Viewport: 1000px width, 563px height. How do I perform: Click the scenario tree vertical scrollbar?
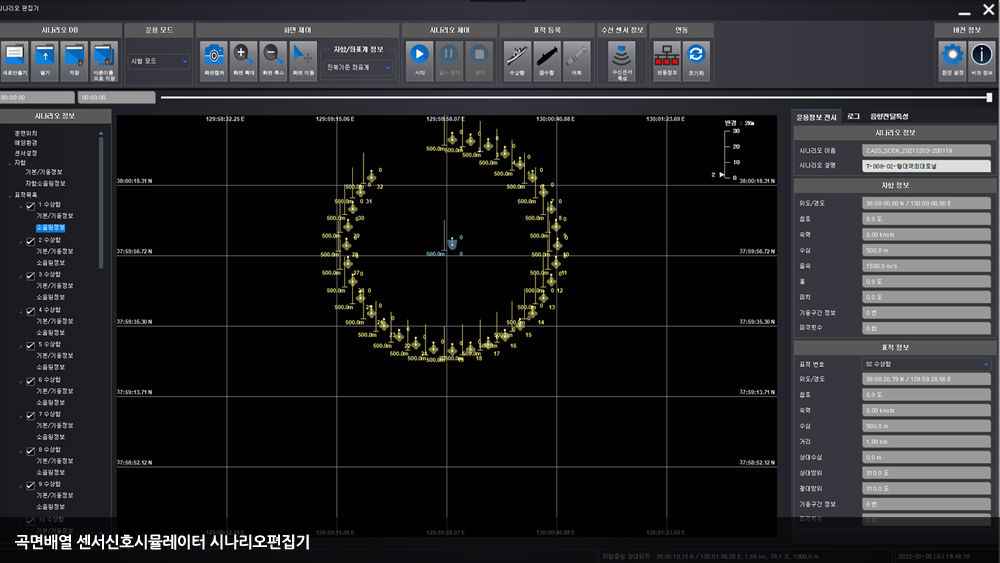pos(101,201)
